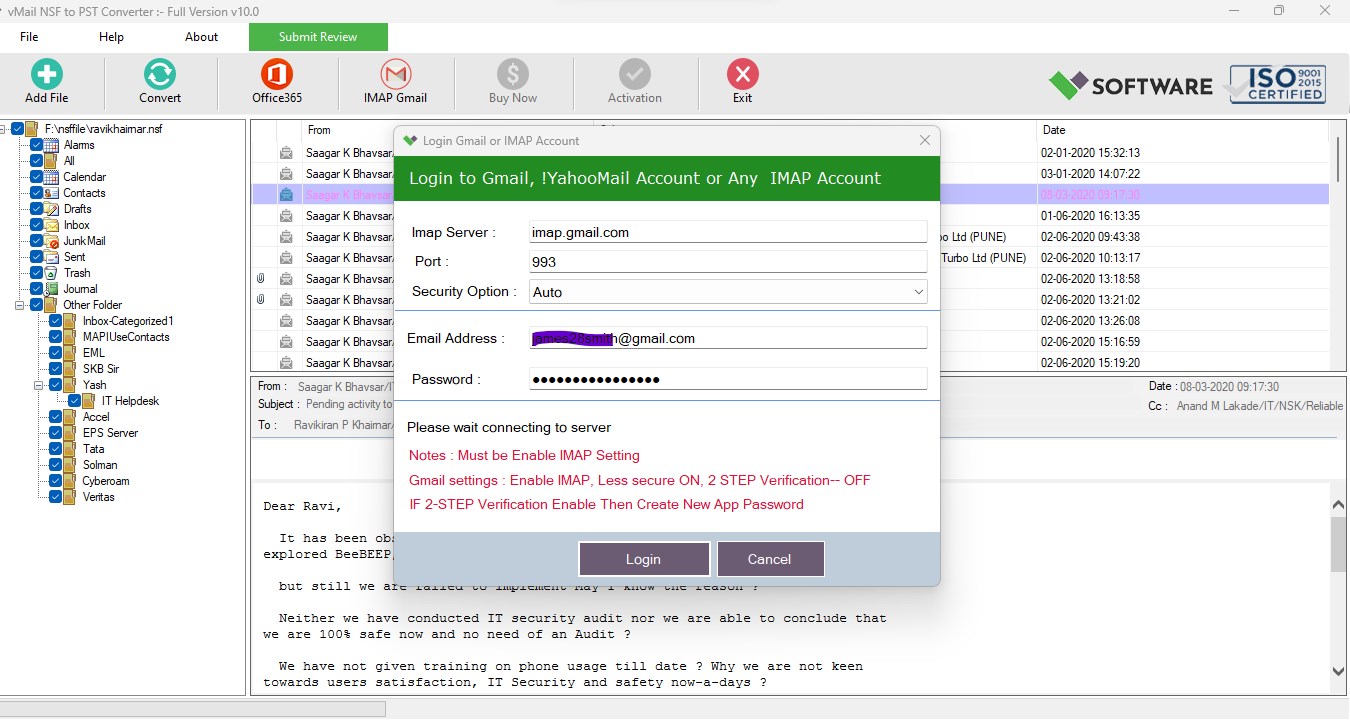The image size is (1350, 720).
Task: Click the JunkMail folder icon
Action: point(53,241)
